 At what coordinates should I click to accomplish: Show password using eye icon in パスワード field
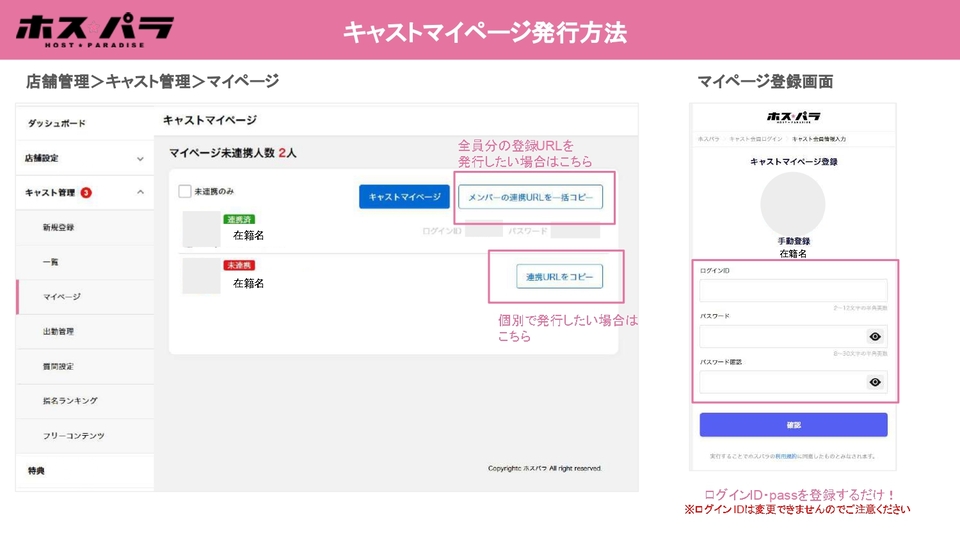pyautogui.click(x=875, y=337)
